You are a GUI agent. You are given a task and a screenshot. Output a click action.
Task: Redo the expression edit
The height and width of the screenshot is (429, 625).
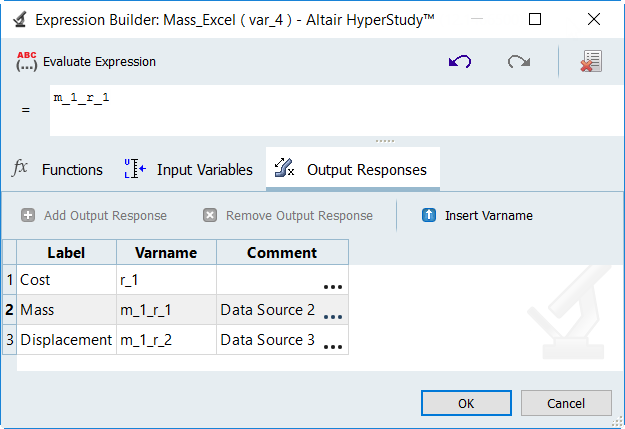518,62
